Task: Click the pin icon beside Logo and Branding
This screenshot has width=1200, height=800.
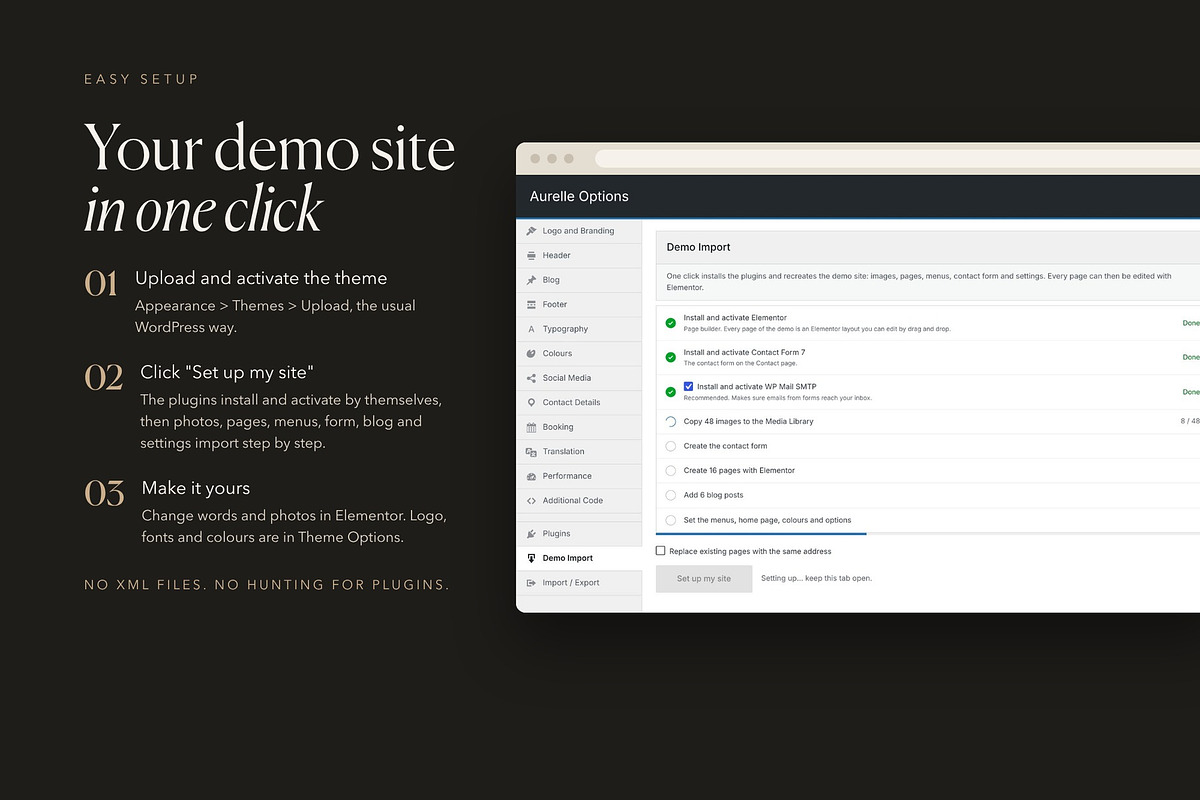Action: (x=531, y=231)
